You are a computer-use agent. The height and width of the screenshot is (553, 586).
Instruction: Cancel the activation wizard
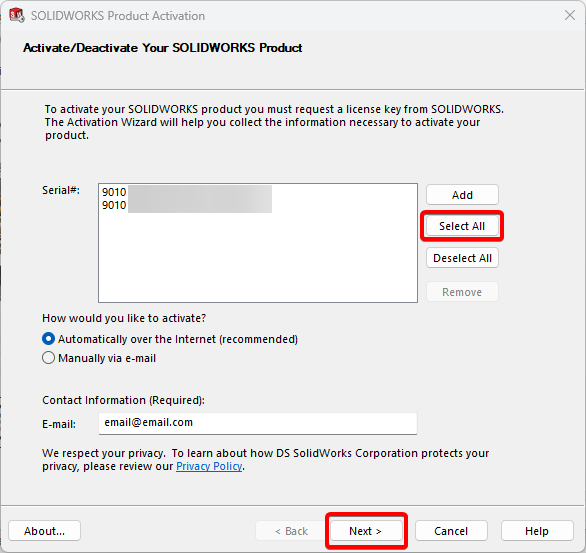click(x=451, y=531)
